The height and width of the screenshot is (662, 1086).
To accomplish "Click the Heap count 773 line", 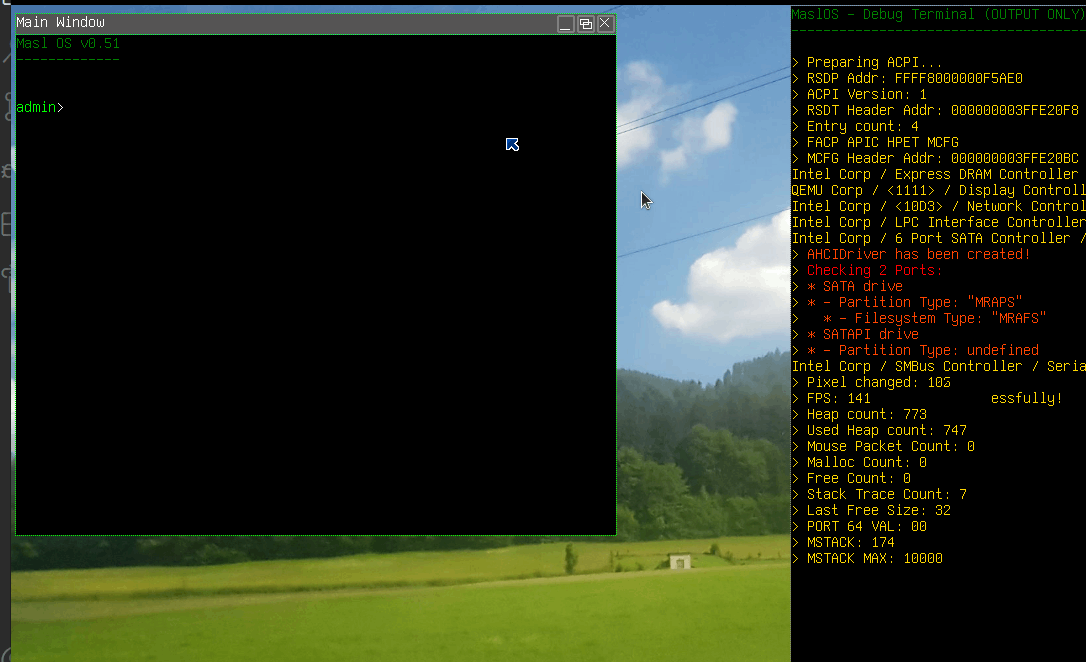I will click(x=867, y=414).
